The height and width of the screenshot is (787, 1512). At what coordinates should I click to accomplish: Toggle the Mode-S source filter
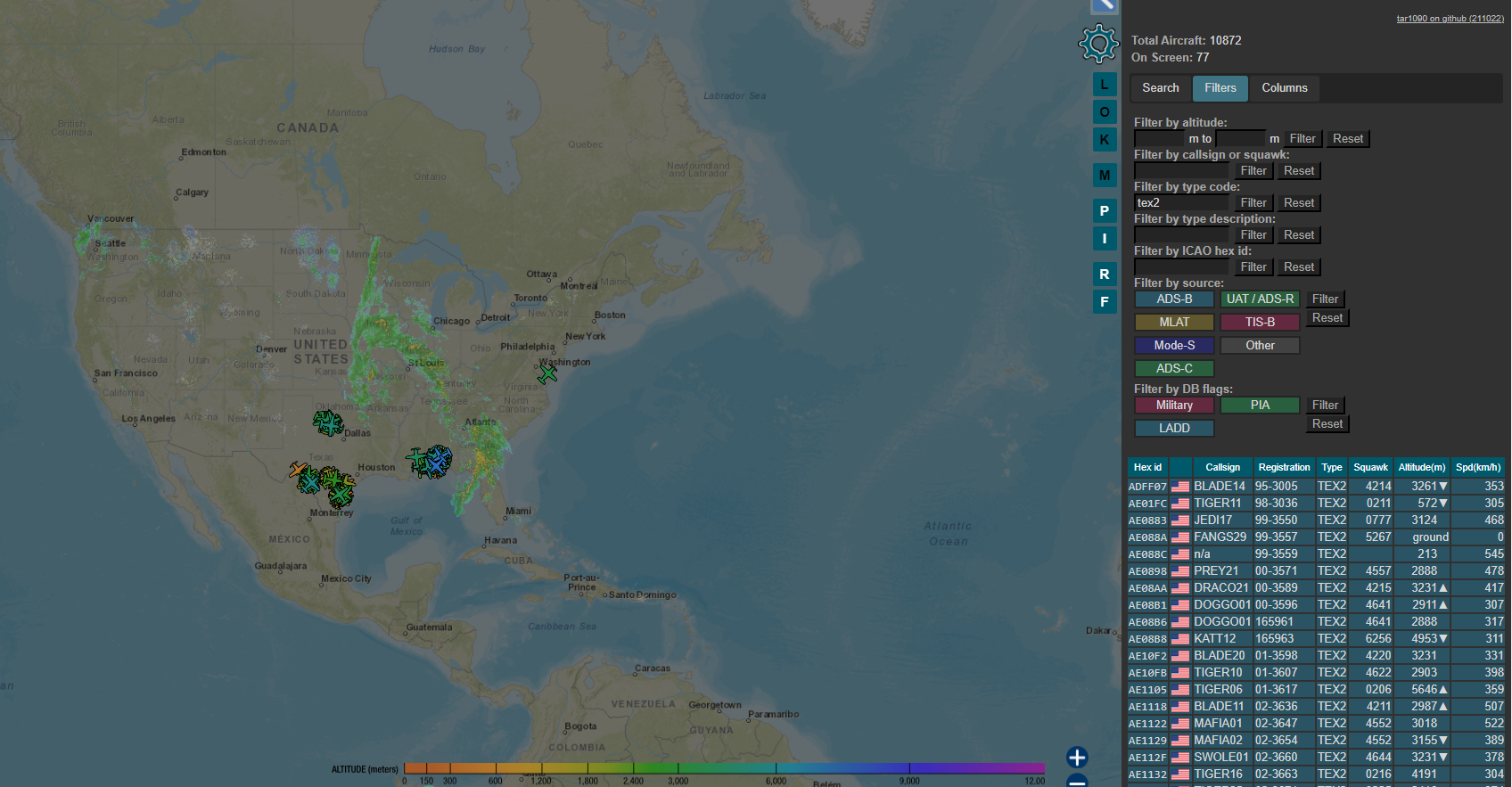[1174, 346]
